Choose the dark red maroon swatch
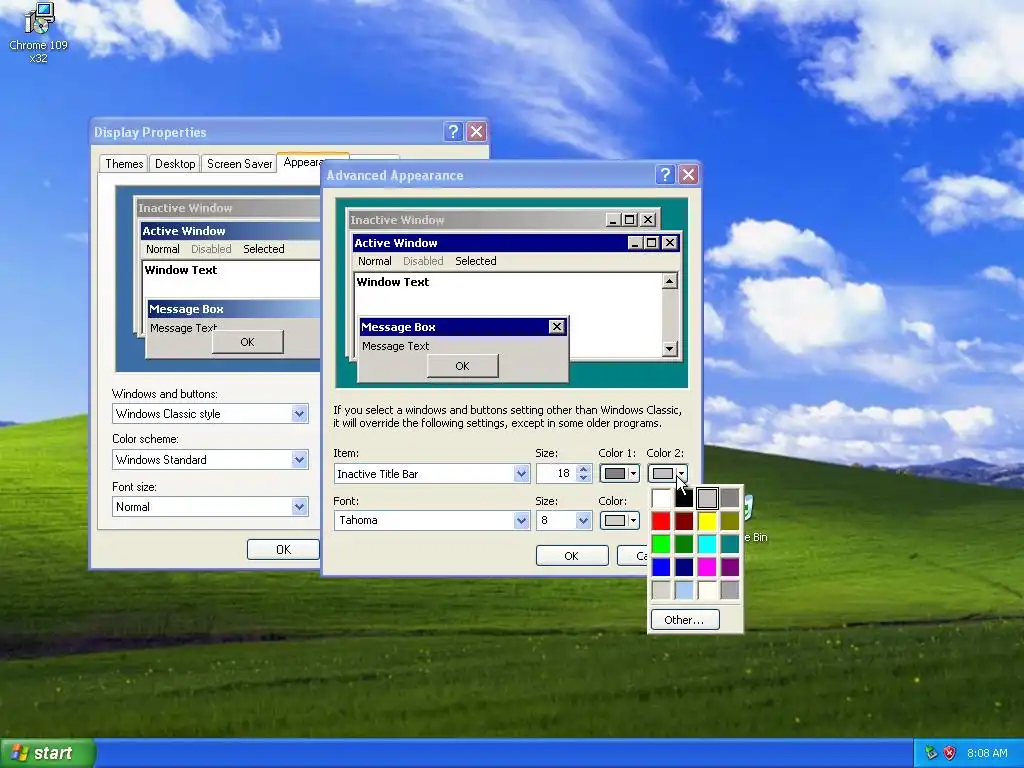The width and height of the screenshot is (1024, 768). pyautogui.click(x=684, y=521)
